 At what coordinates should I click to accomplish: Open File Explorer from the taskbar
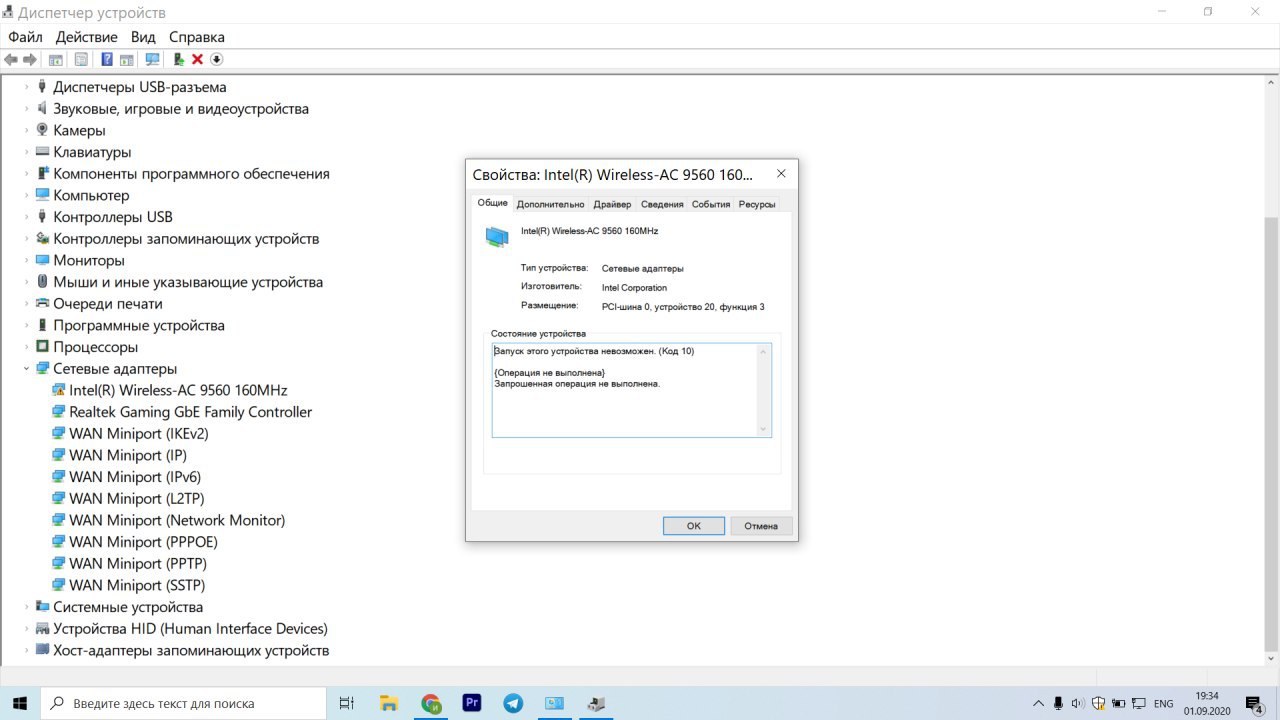click(389, 703)
